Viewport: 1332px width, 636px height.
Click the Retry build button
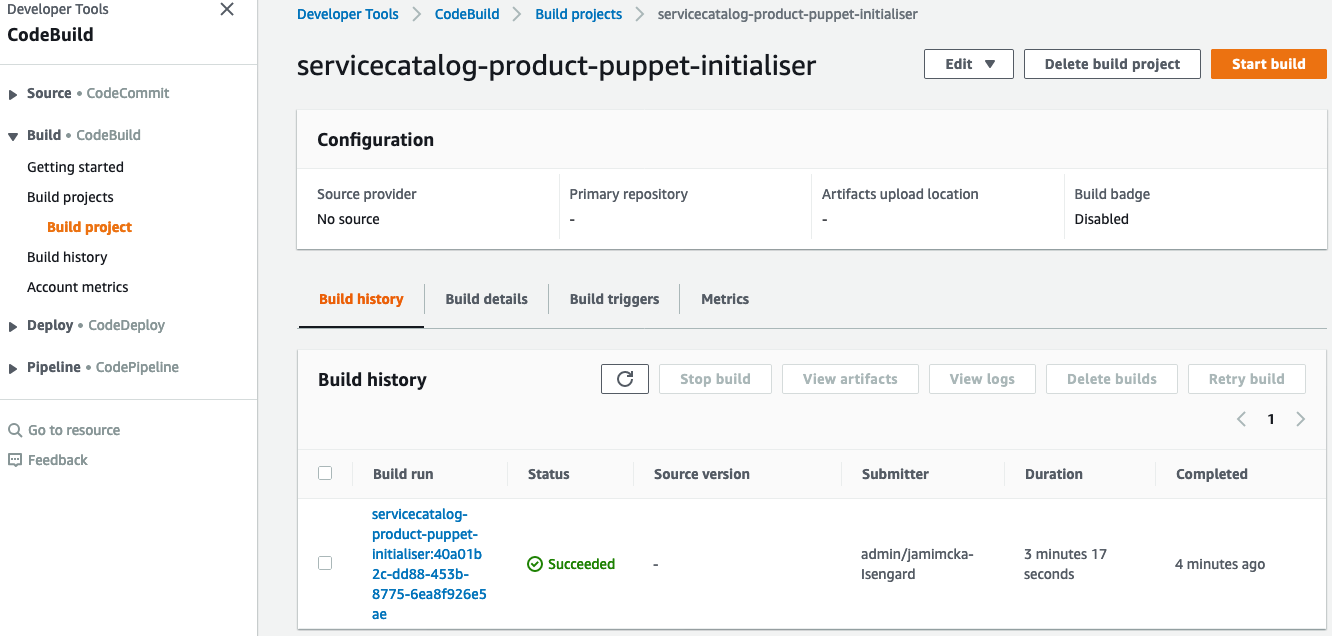tap(1247, 379)
